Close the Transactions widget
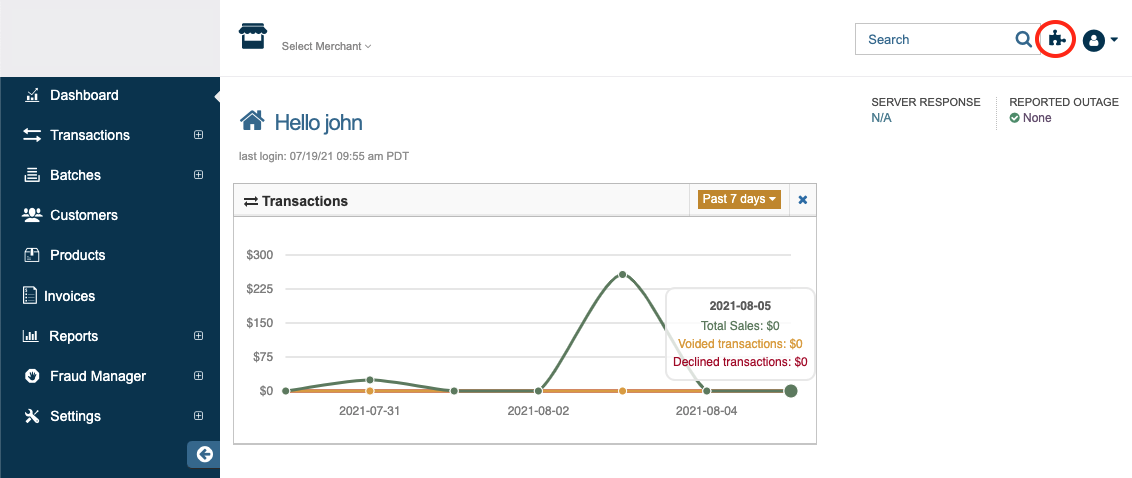The image size is (1132, 478). (x=802, y=200)
